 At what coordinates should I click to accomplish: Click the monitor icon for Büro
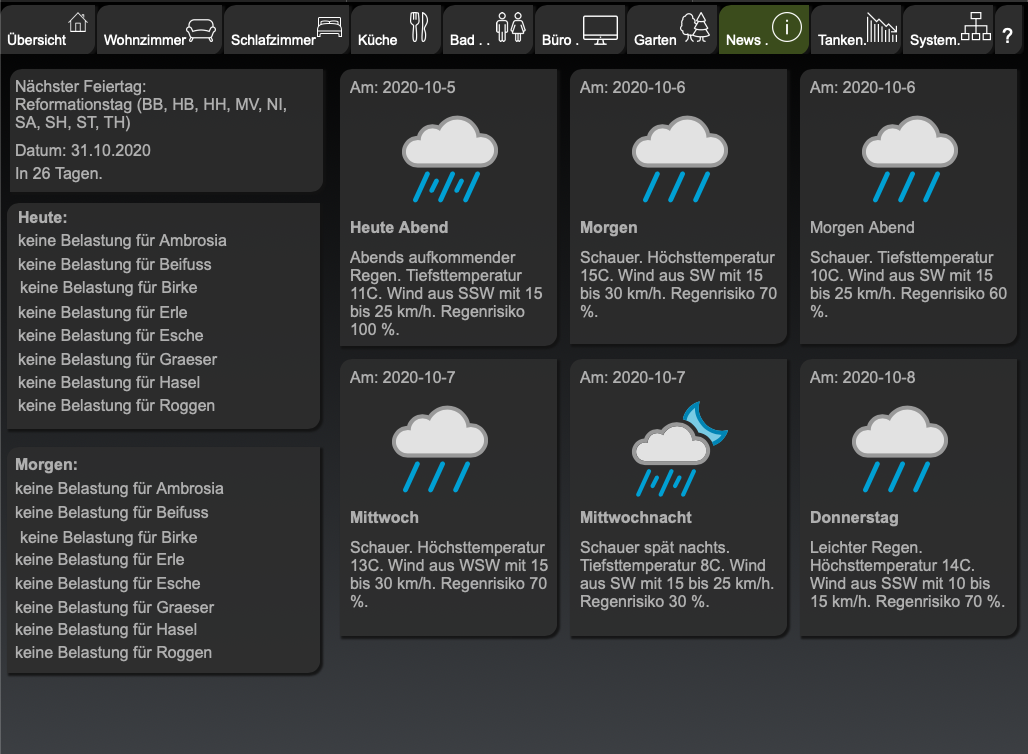click(x=600, y=28)
